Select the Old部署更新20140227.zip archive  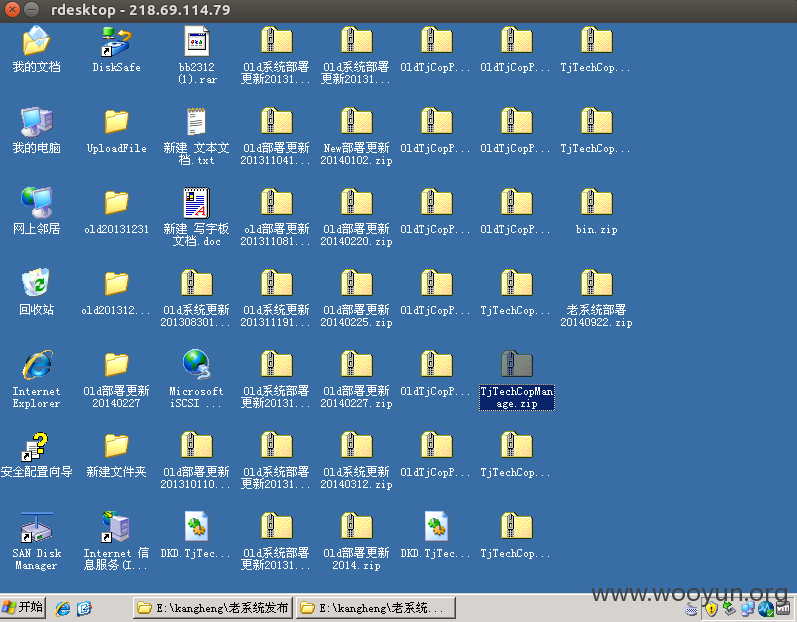(x=356, y=379)
